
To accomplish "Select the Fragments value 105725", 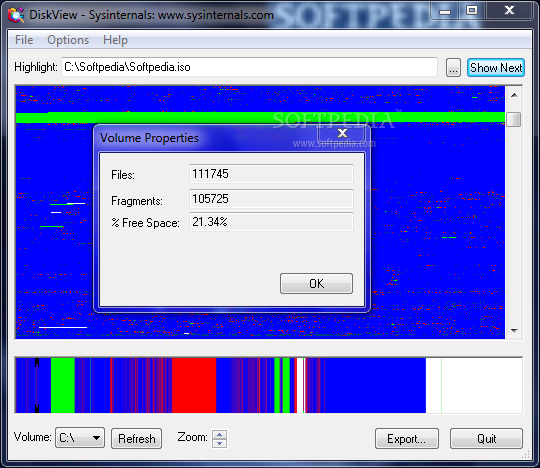I will click(271, 199).
